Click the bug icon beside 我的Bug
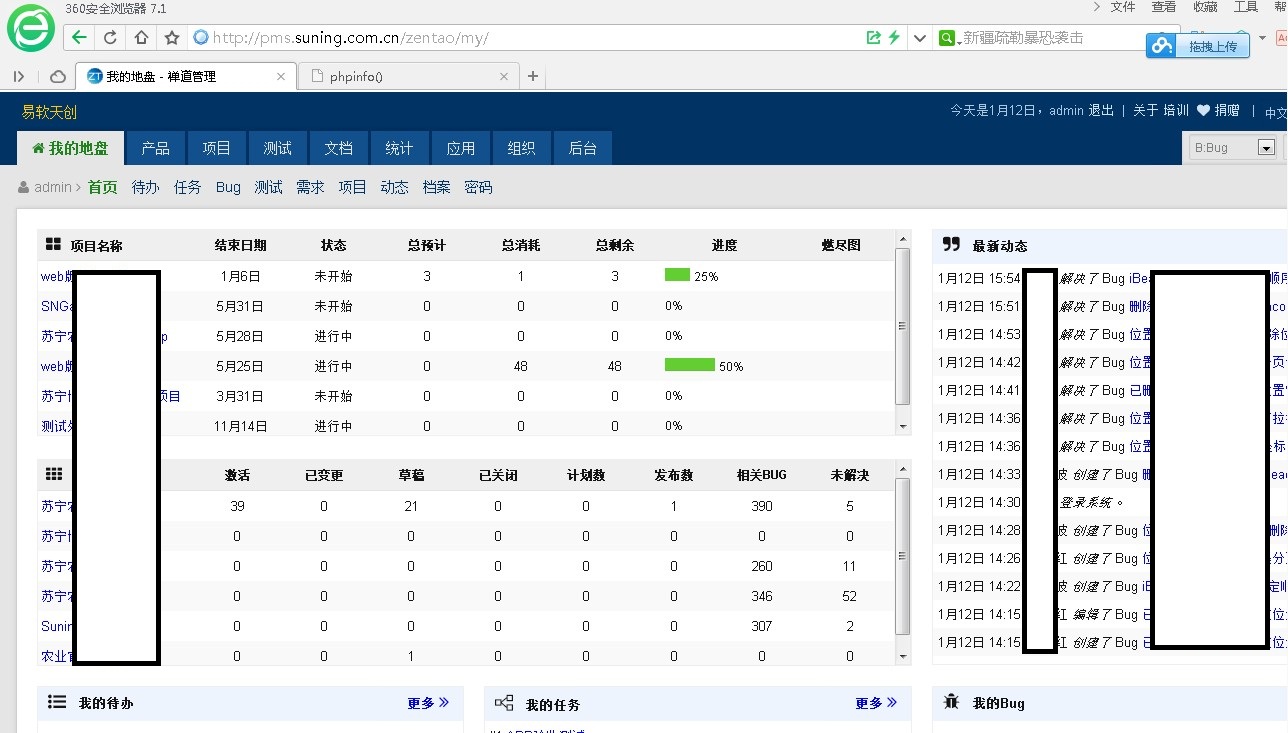Viewport: 1288px width, 733px height. click(951, 702)
